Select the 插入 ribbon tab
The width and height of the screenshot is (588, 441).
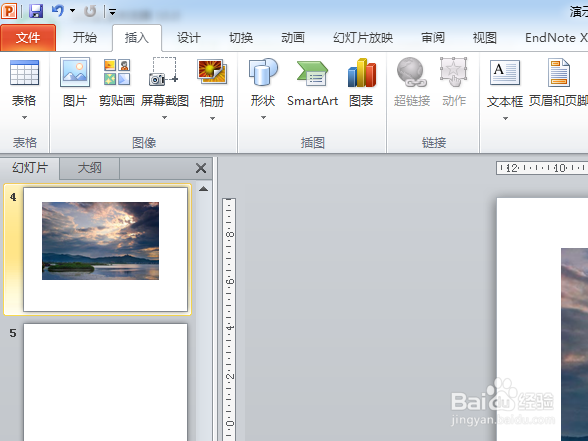point(136,38)
